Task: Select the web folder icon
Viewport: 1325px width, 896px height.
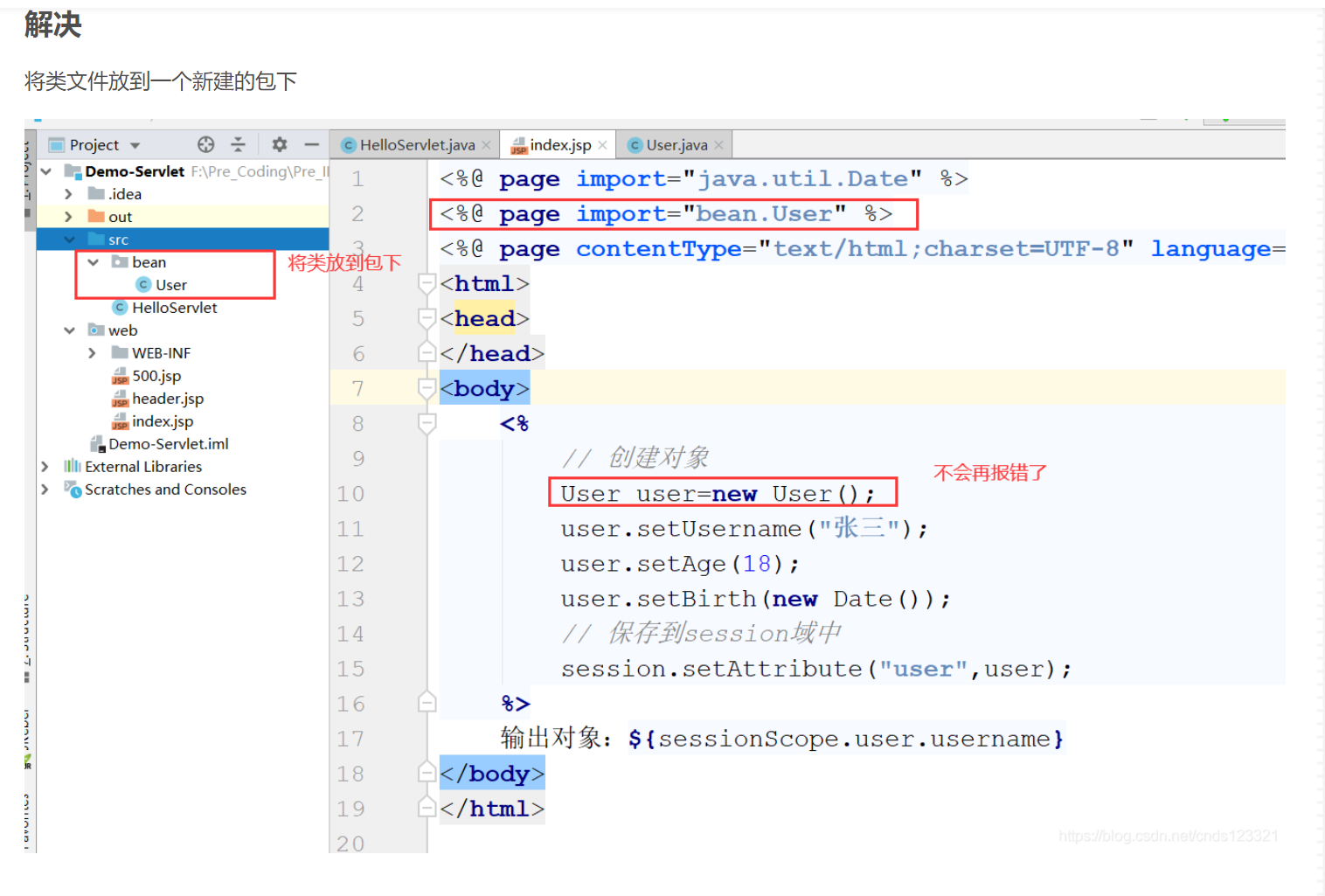Action: (x=96, y=330)
